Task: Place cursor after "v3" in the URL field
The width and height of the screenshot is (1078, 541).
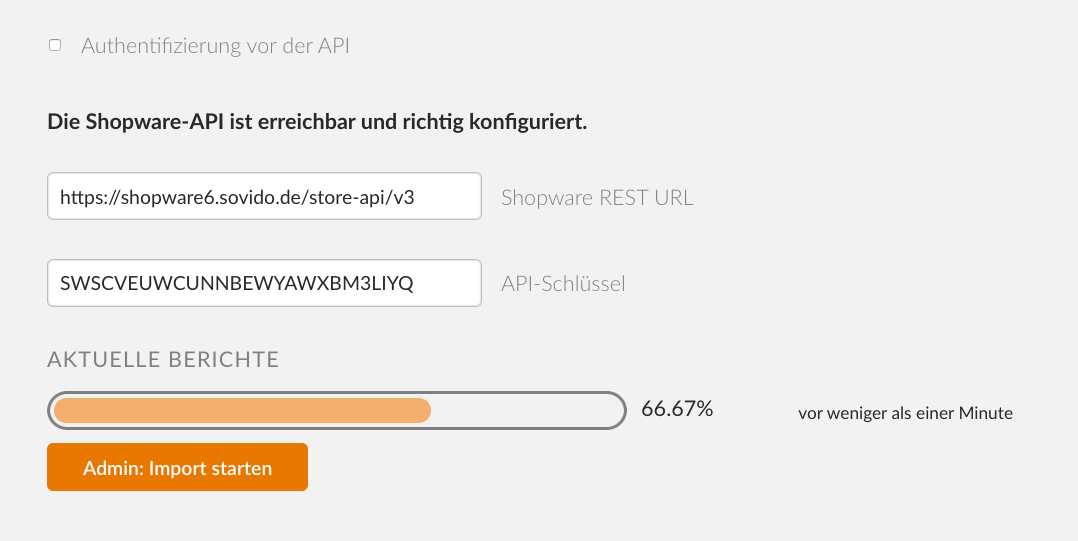Action: [x=415, y=198]
